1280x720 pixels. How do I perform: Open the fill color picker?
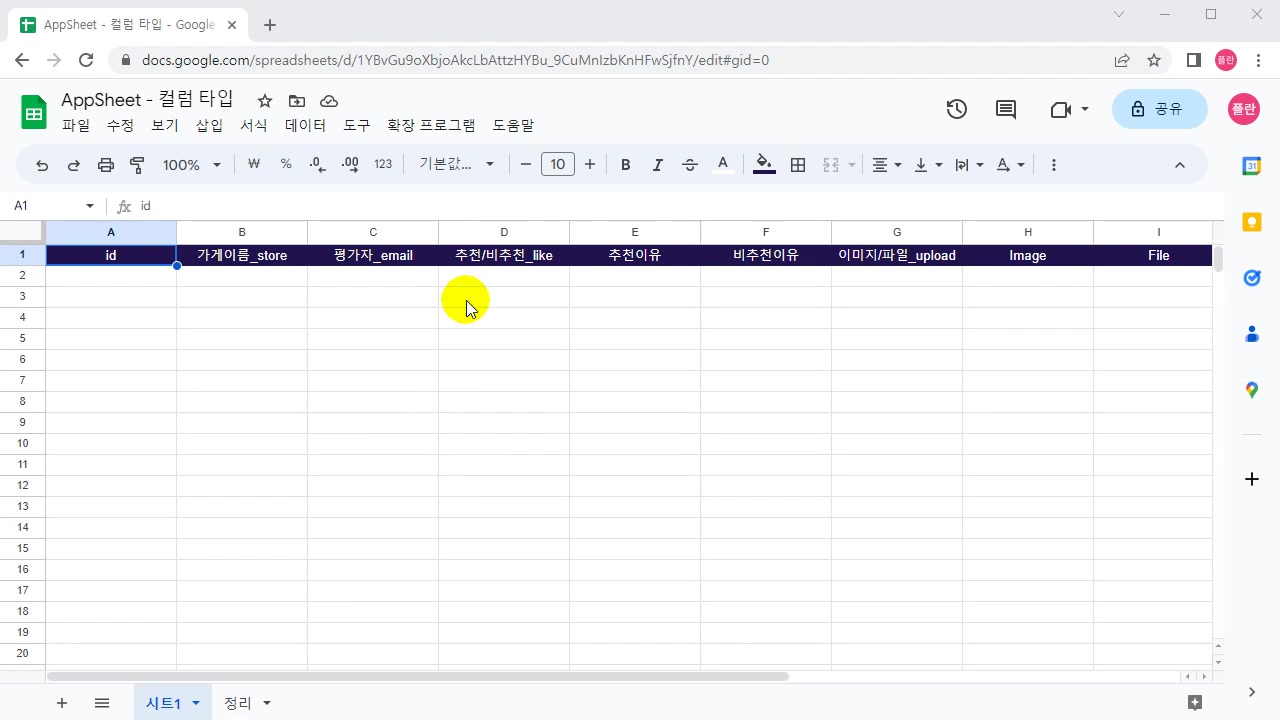[x=764, y=164]
